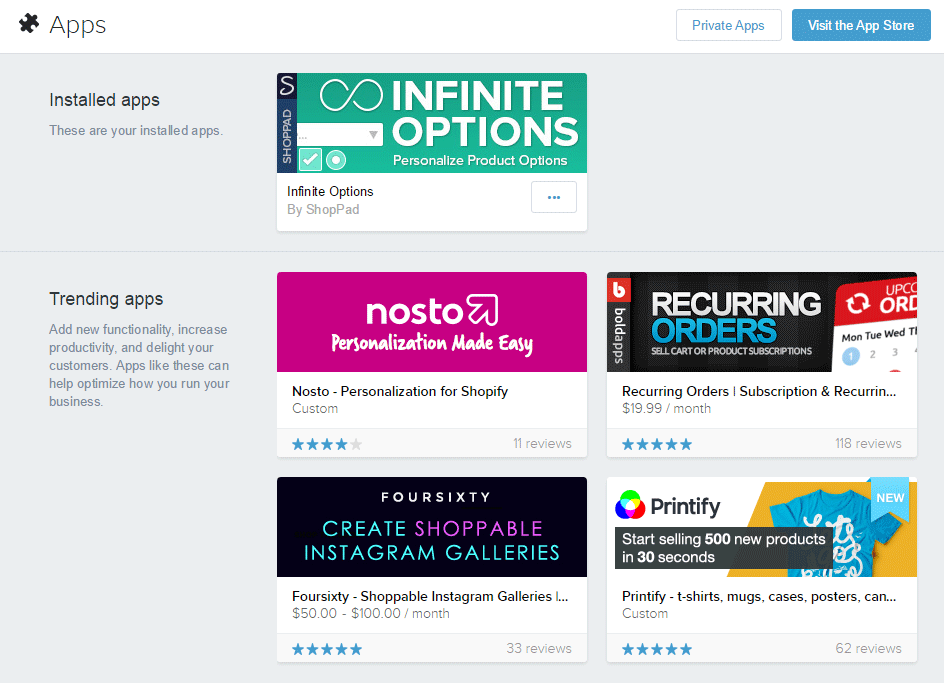View Nosto's 11 reviews
The image size is (944, 683).
[x=542, y=443]
